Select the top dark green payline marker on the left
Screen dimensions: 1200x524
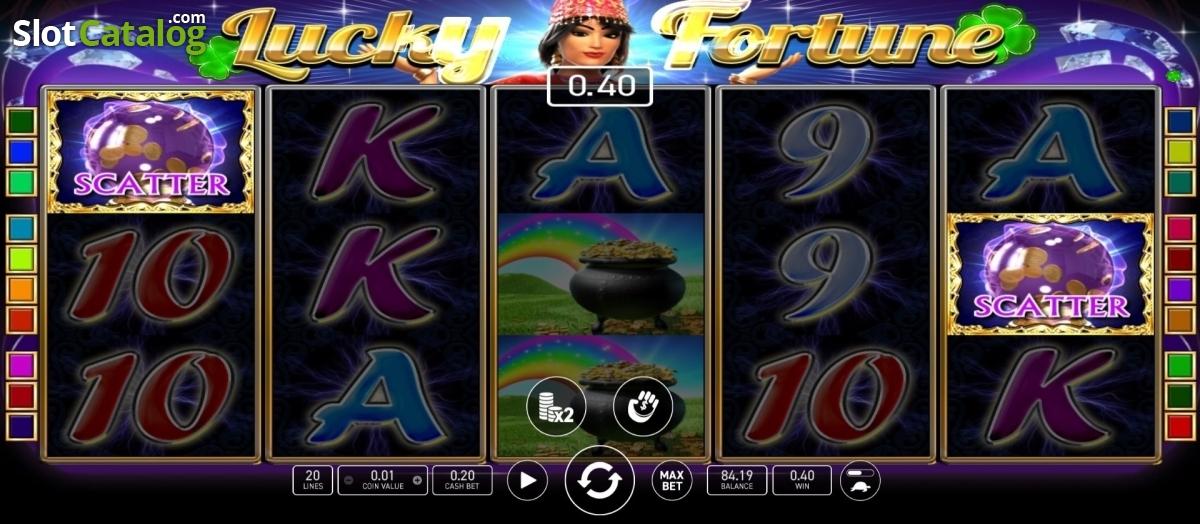click(x=21, y=121)
